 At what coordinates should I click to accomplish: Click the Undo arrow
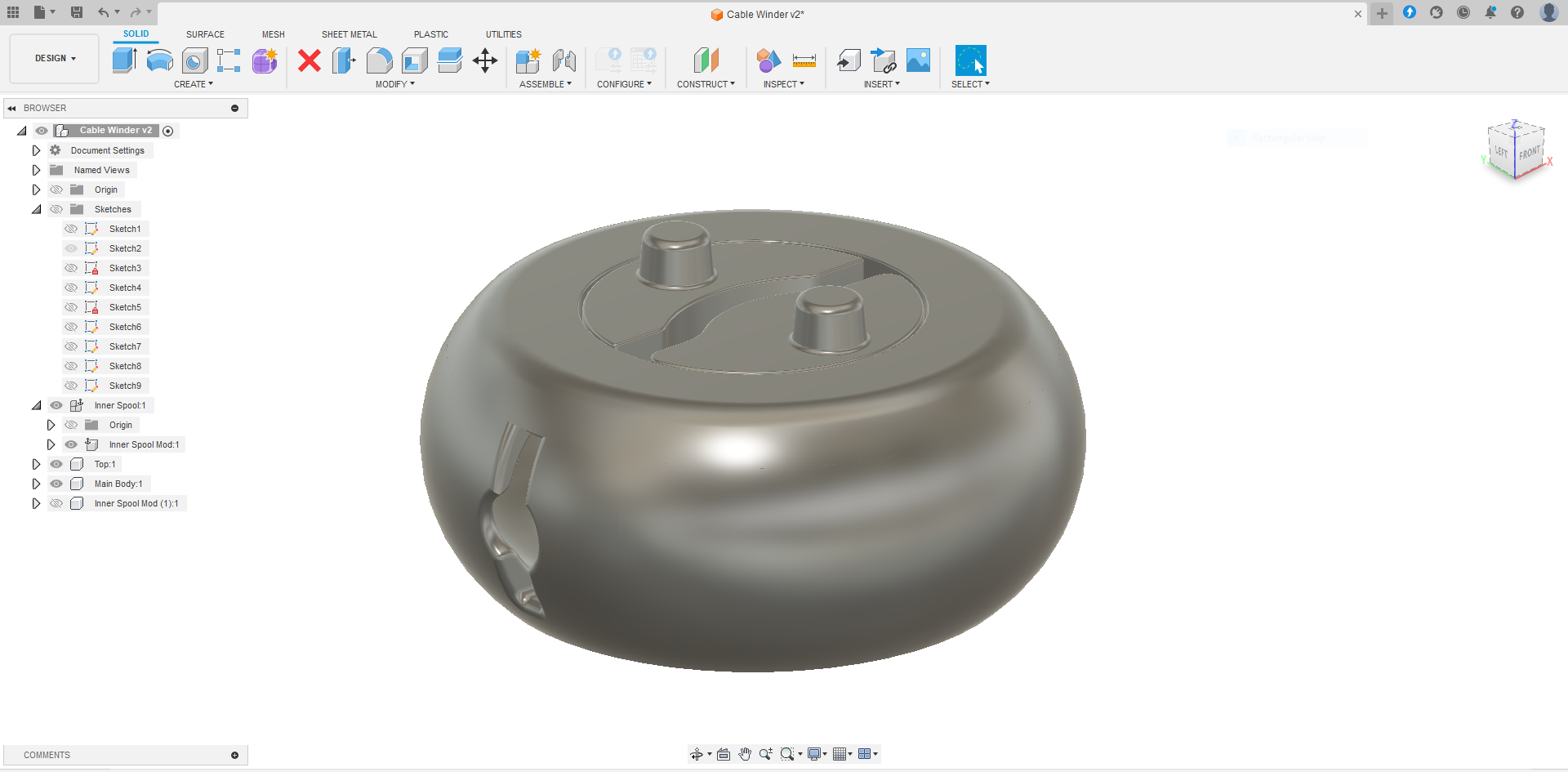[x=104, y=12]
